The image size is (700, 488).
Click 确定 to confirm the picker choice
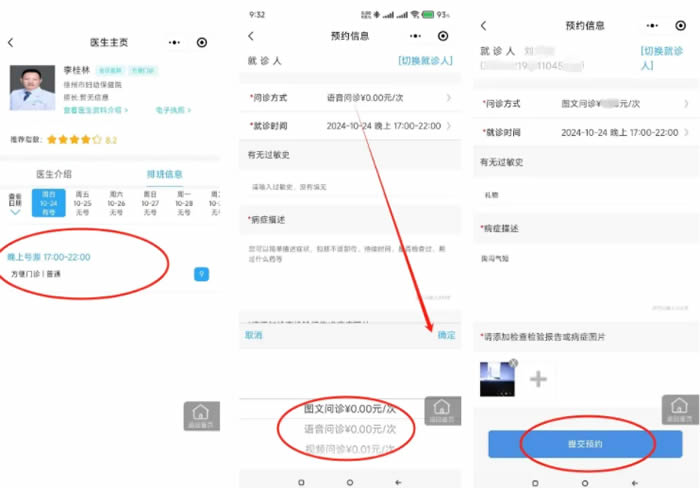click(x=446, y=335)
